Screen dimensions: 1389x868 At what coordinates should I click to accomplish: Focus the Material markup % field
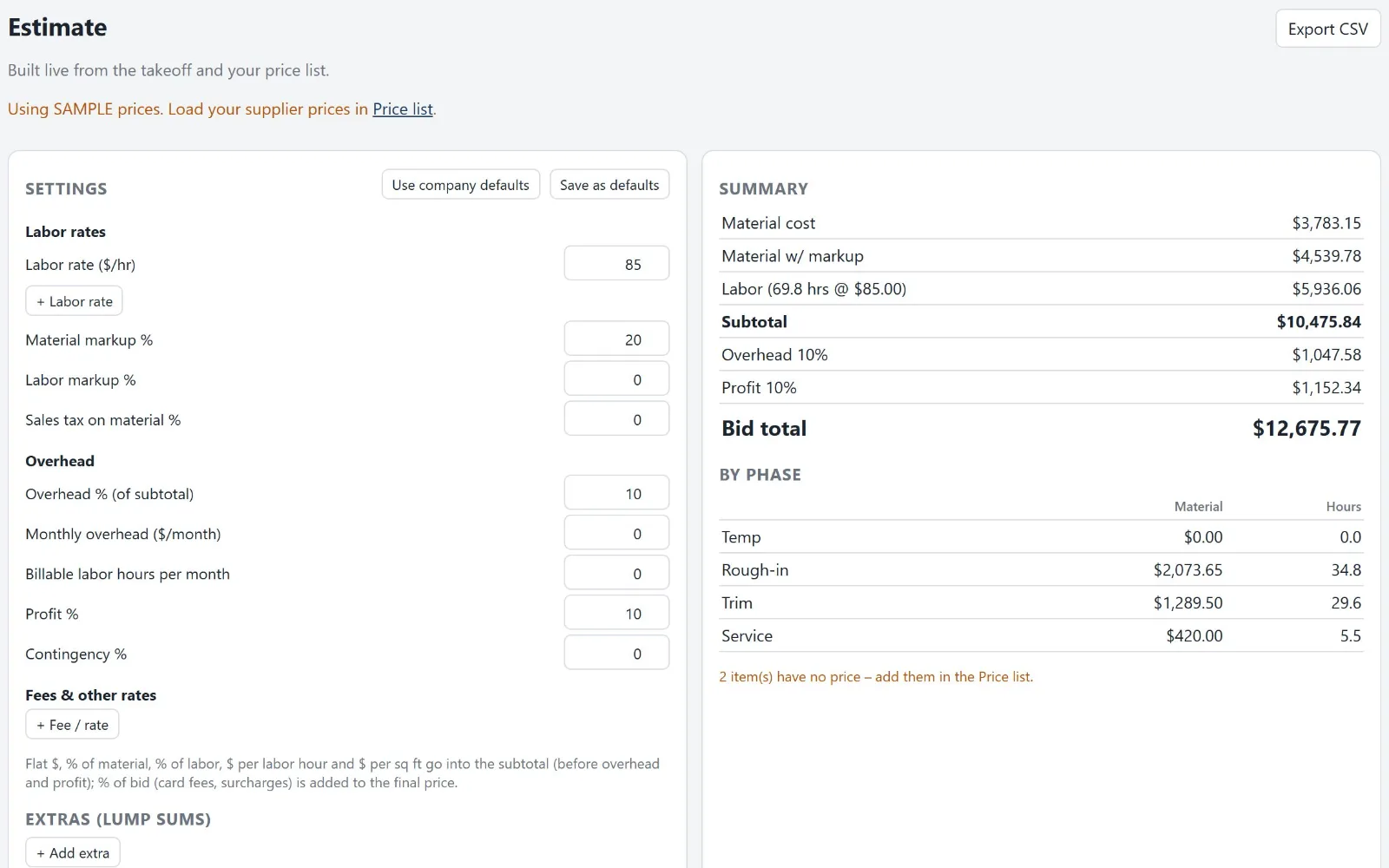click(x=616, y=339)
